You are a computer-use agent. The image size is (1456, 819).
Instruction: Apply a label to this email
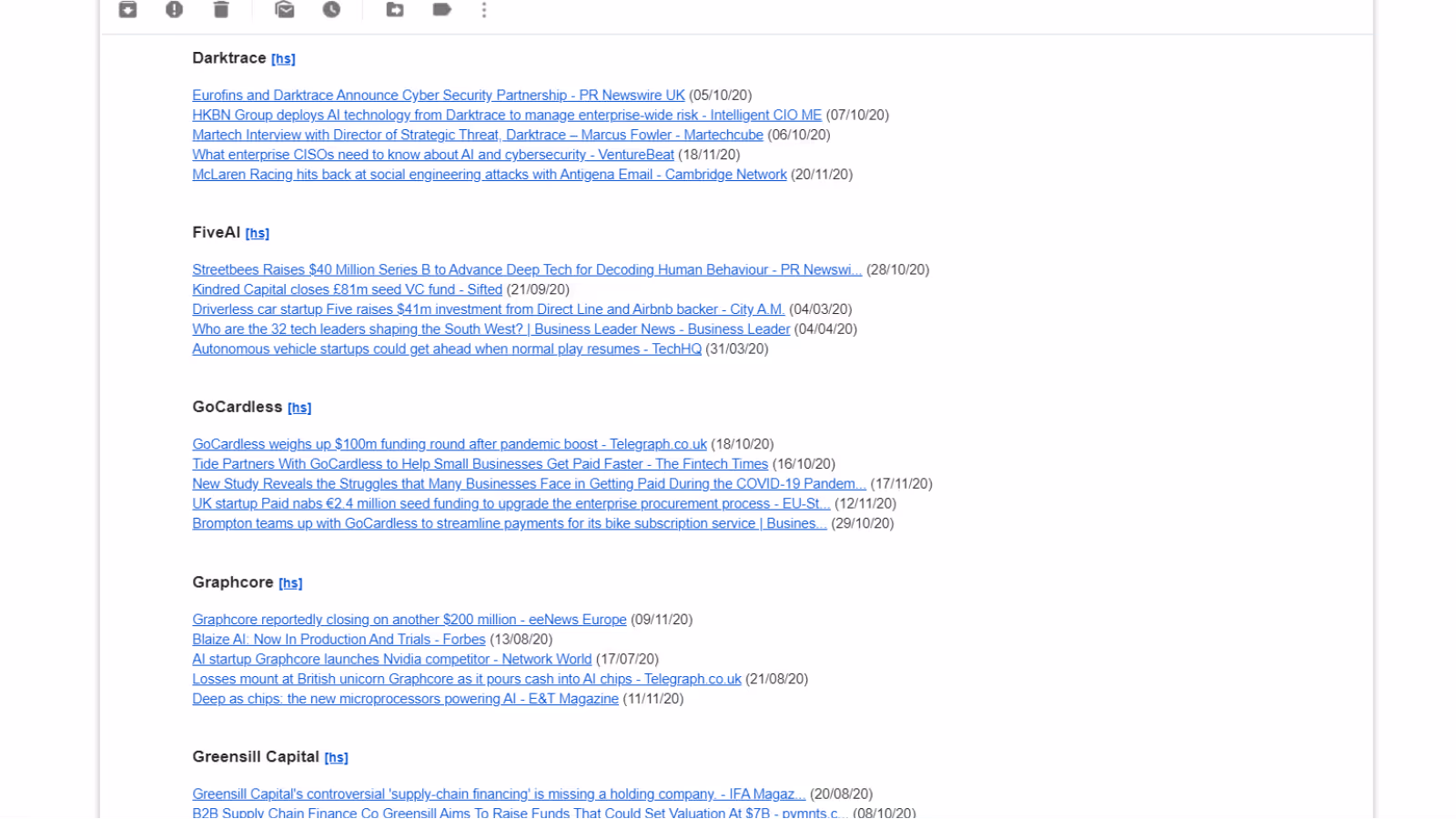tap(441, 10)
